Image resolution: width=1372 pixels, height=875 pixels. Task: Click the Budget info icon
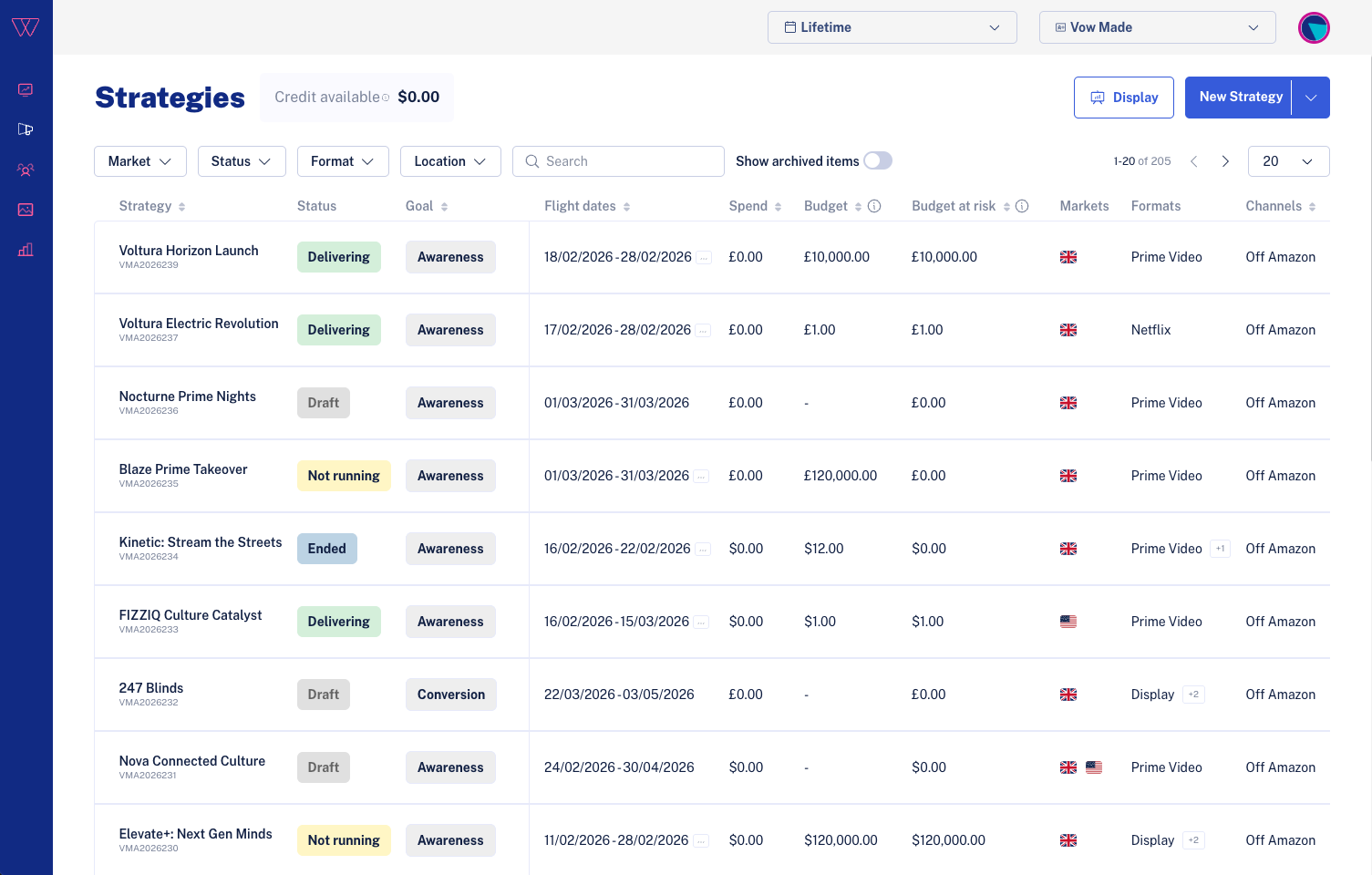click(874, 206)
